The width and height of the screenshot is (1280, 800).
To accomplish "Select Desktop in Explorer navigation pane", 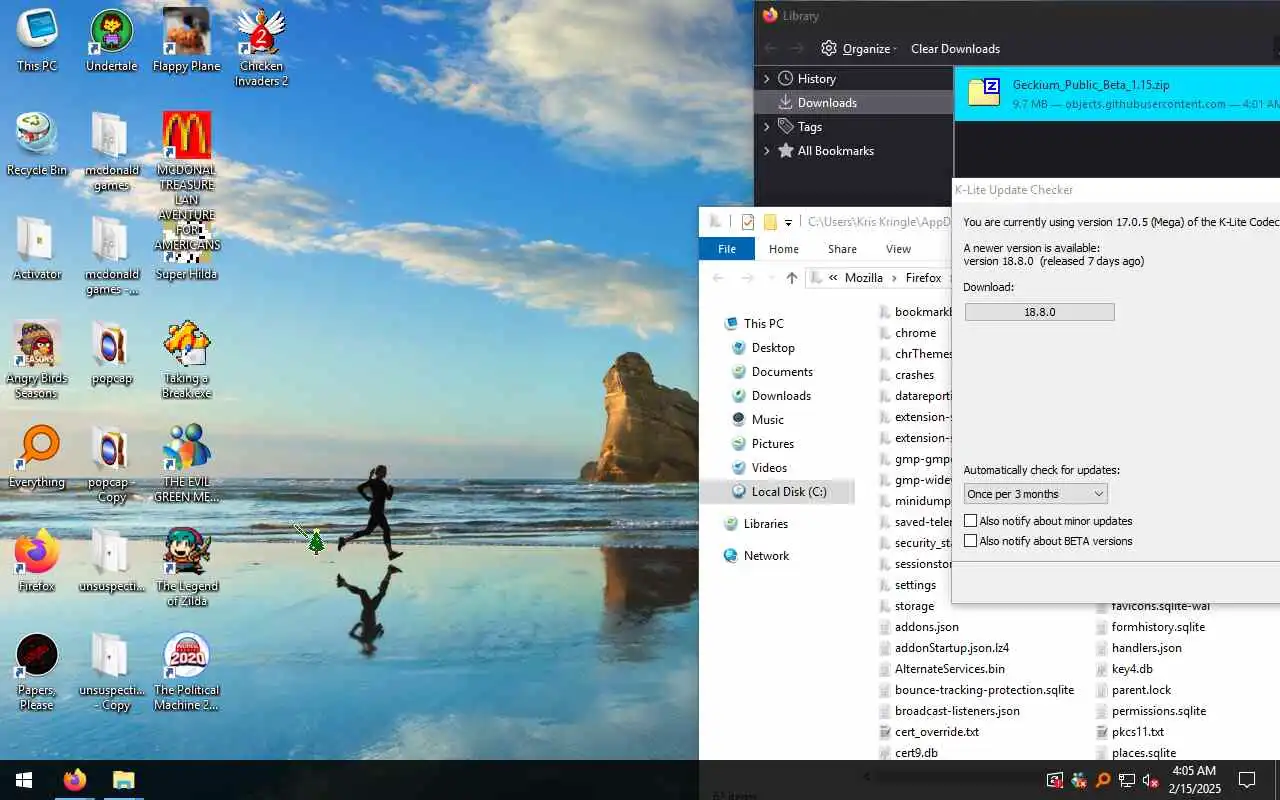I will 773,347.
